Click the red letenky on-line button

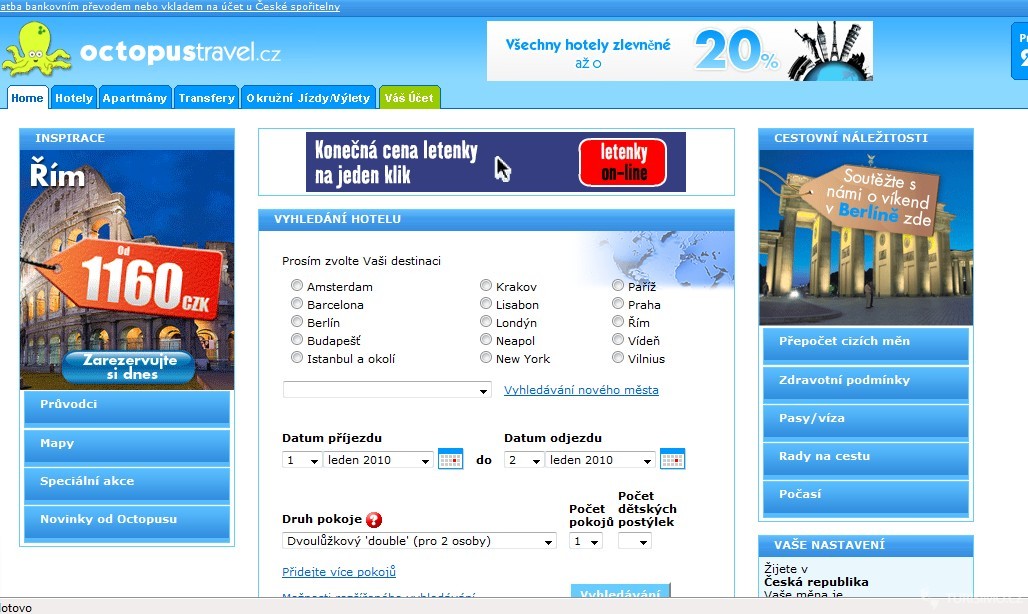click(623, 162)
